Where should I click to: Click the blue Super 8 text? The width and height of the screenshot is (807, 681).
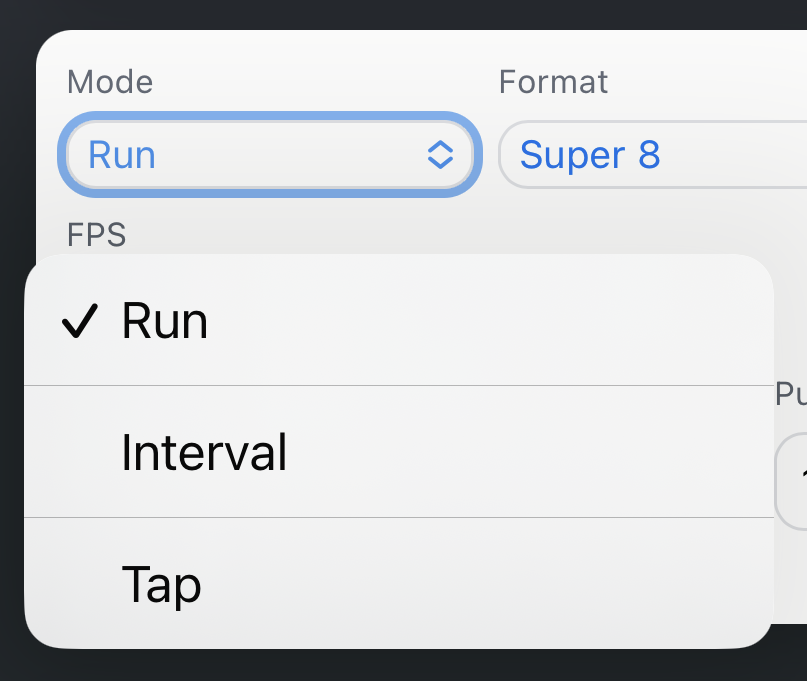(x=590, y=155)
